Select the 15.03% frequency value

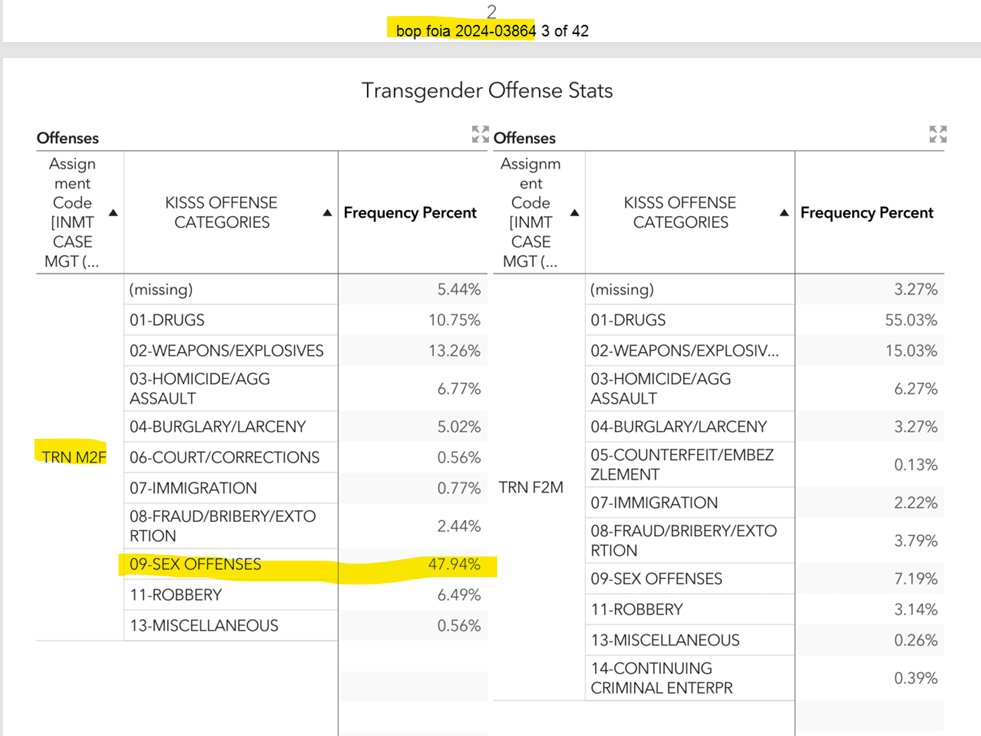[911, 351]
